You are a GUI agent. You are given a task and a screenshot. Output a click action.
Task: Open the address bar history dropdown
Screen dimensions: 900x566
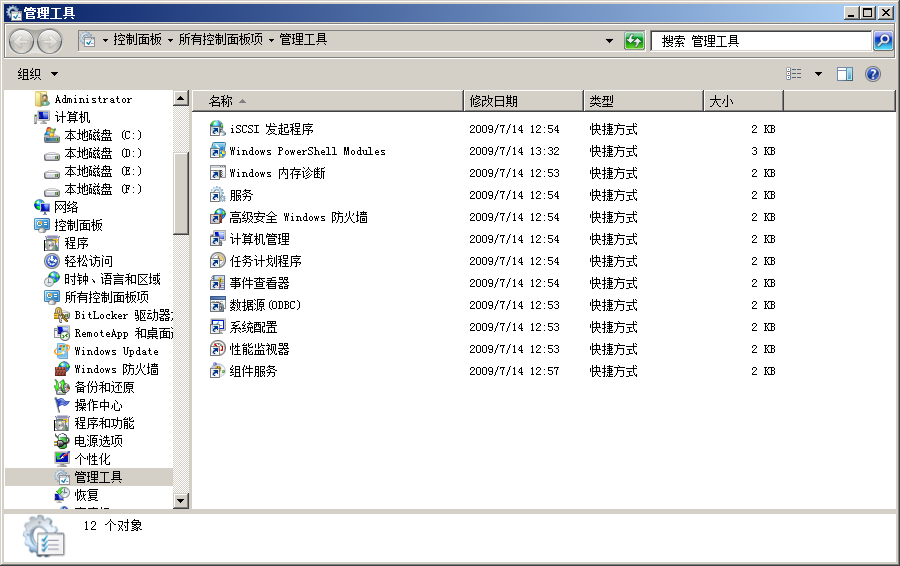pos(609,41)
